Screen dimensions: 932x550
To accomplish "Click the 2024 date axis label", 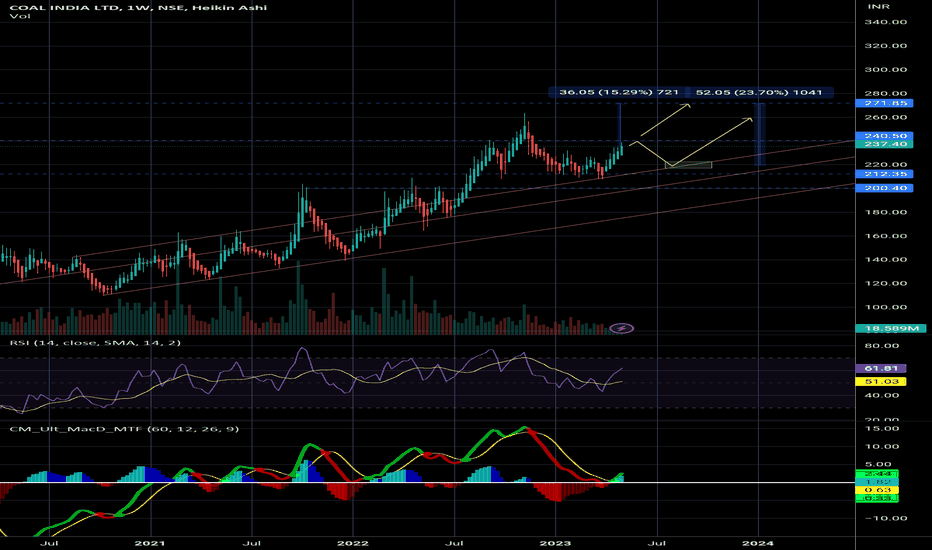I will [x=758, y=543].
